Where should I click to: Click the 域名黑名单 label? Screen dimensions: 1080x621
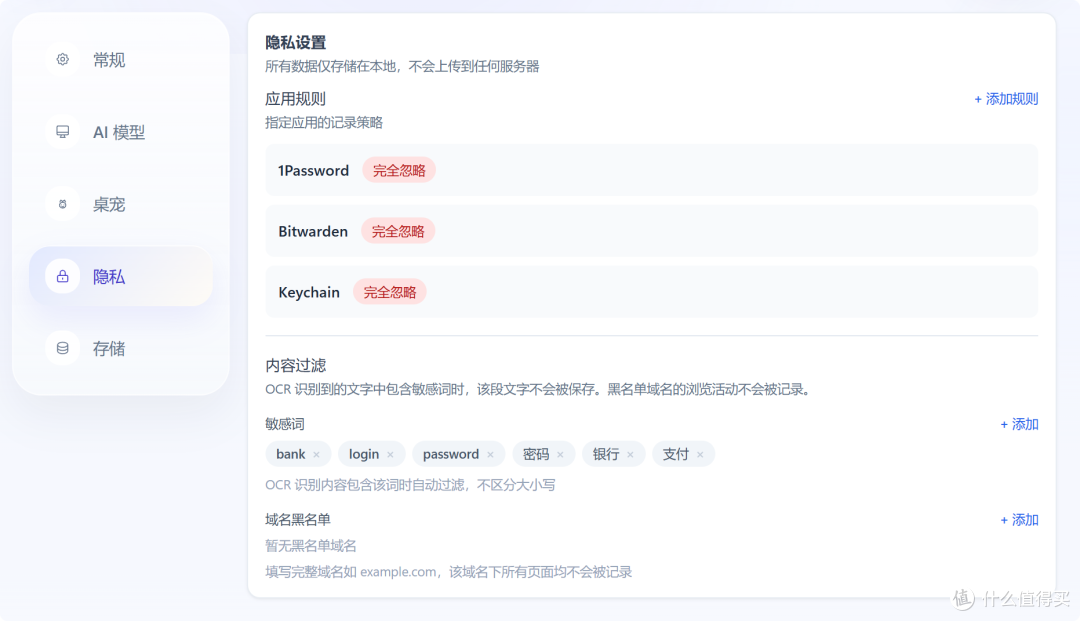(x=298, y=520)
